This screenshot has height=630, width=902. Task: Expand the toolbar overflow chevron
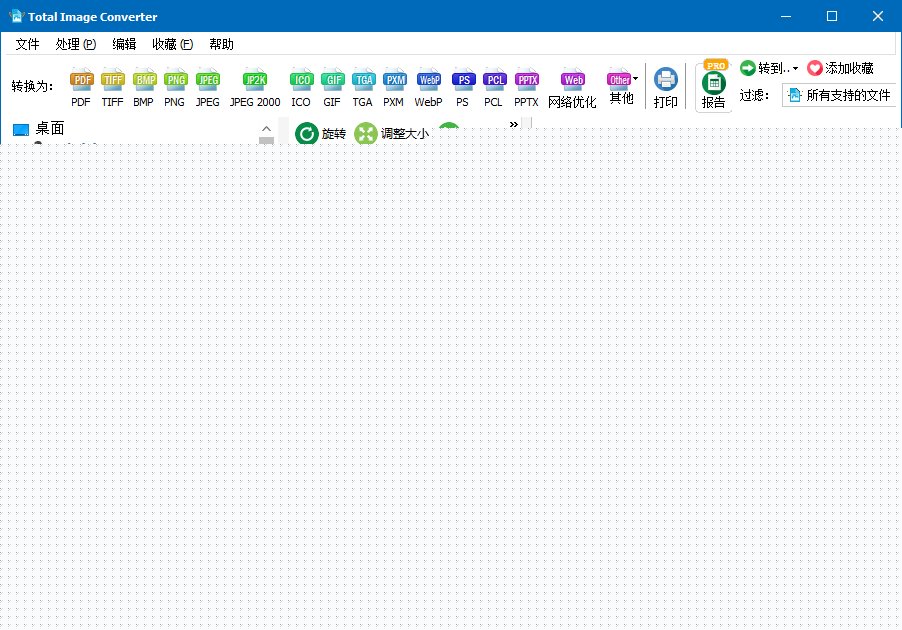coord(514,124)
